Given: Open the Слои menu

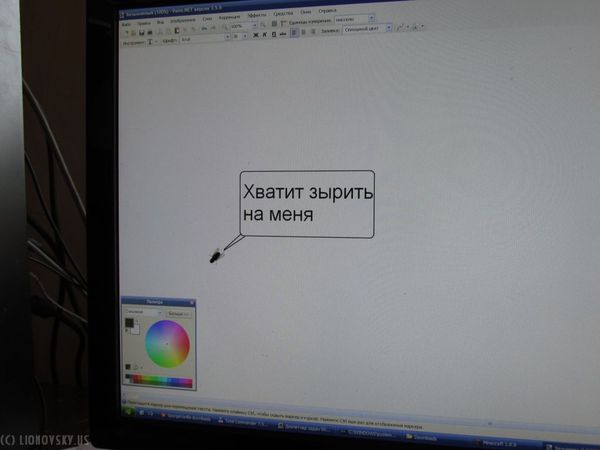Looking at the screenshot, I should pyautogui.click(x=207, y=19).
